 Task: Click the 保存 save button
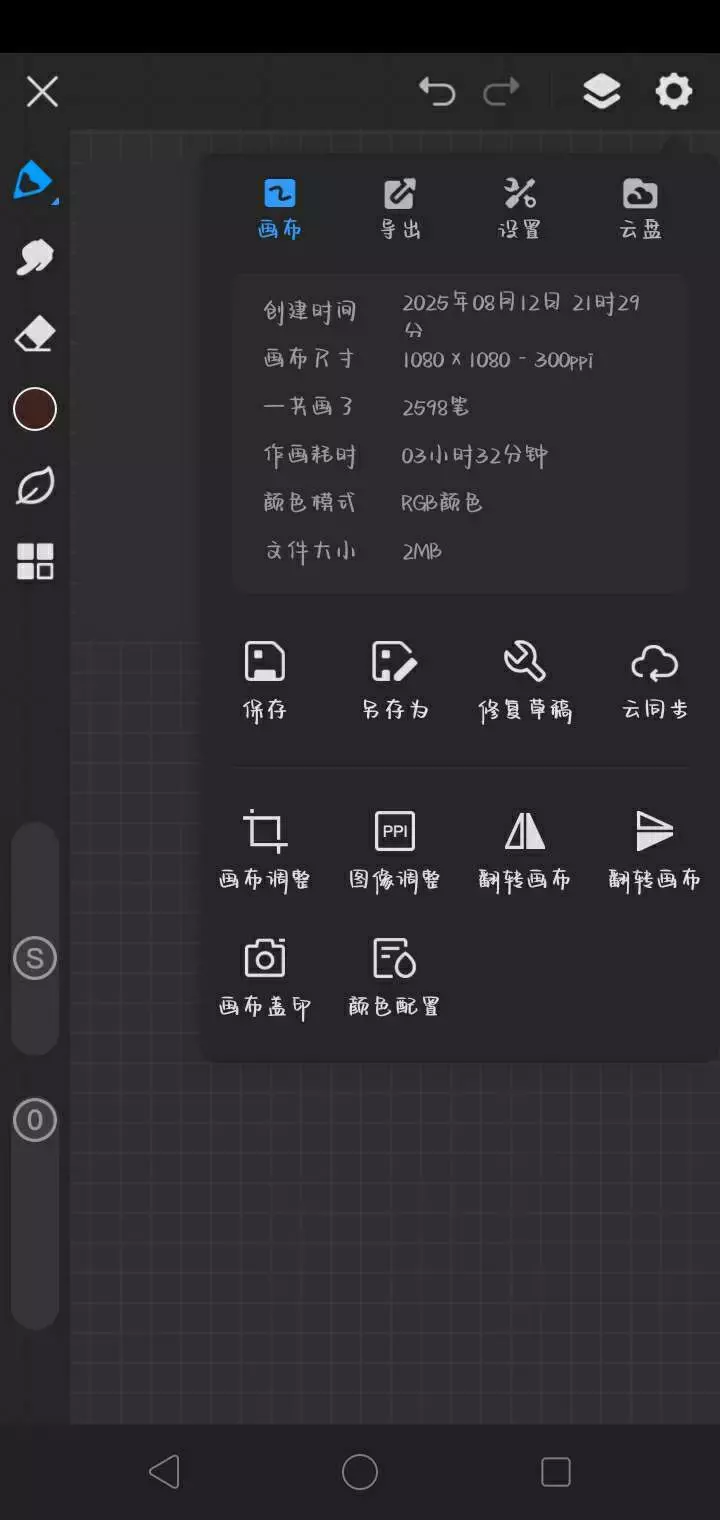265,681
